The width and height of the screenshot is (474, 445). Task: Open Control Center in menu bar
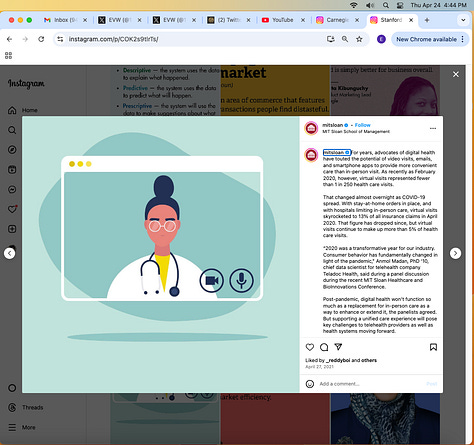[400, 5]
